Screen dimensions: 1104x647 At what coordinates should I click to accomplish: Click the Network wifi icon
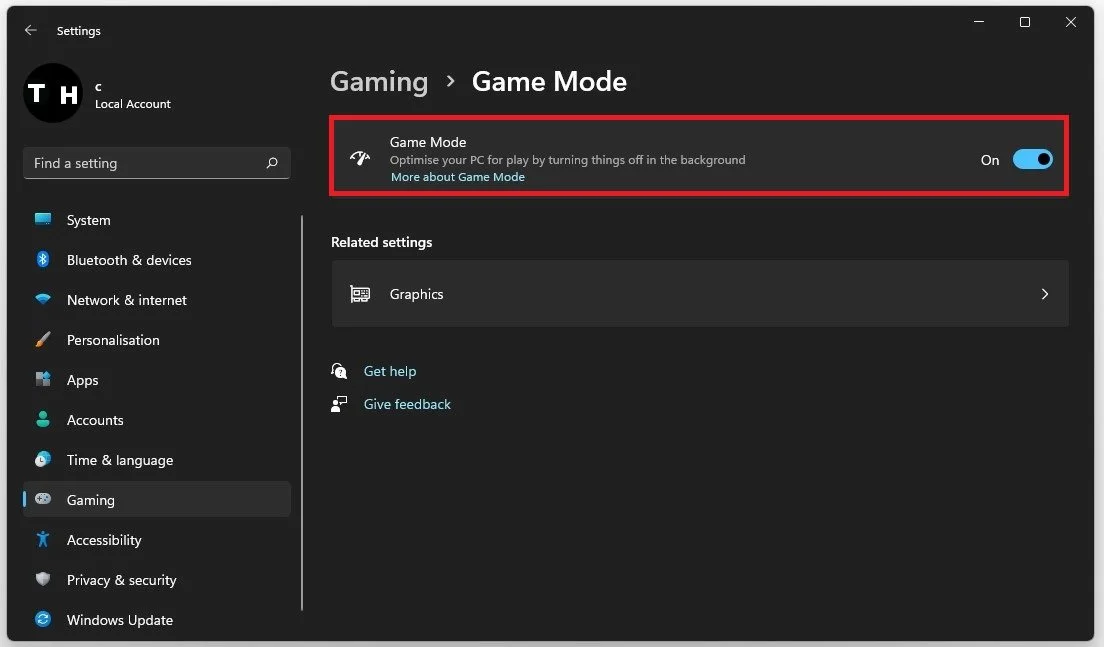coord(43,299)
